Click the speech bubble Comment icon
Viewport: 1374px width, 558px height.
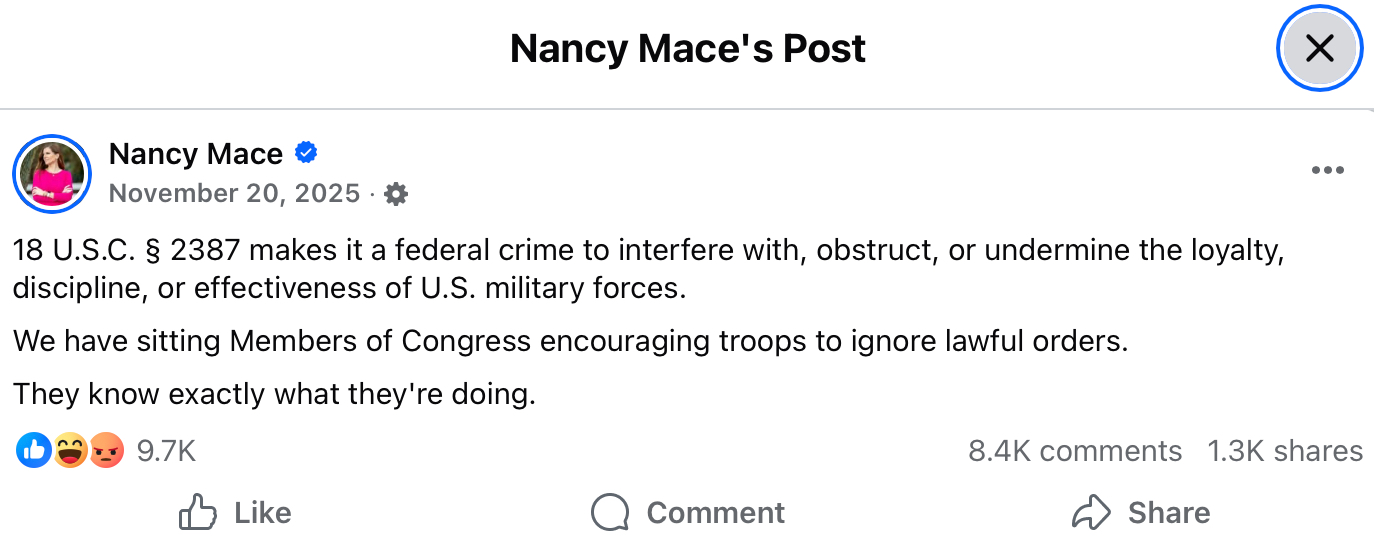point(610,513)
